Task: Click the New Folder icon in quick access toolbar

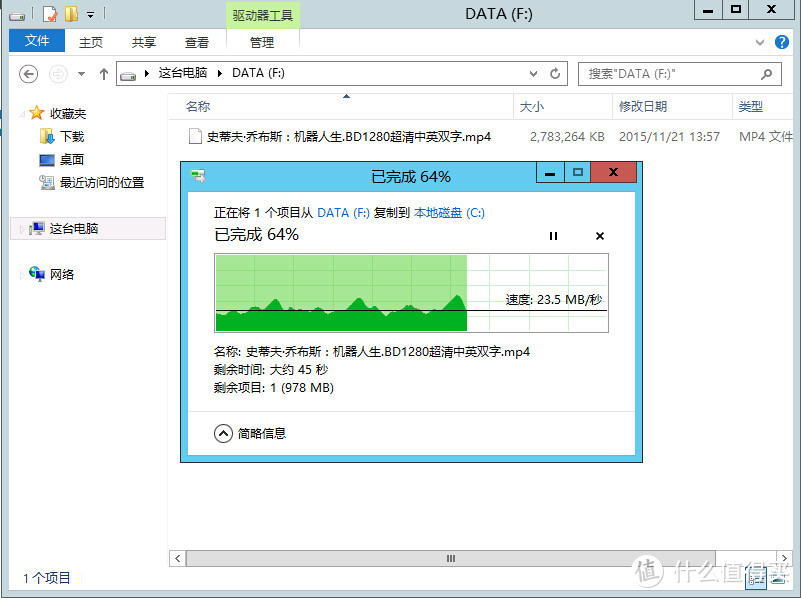Action: (x=70, y=14)
